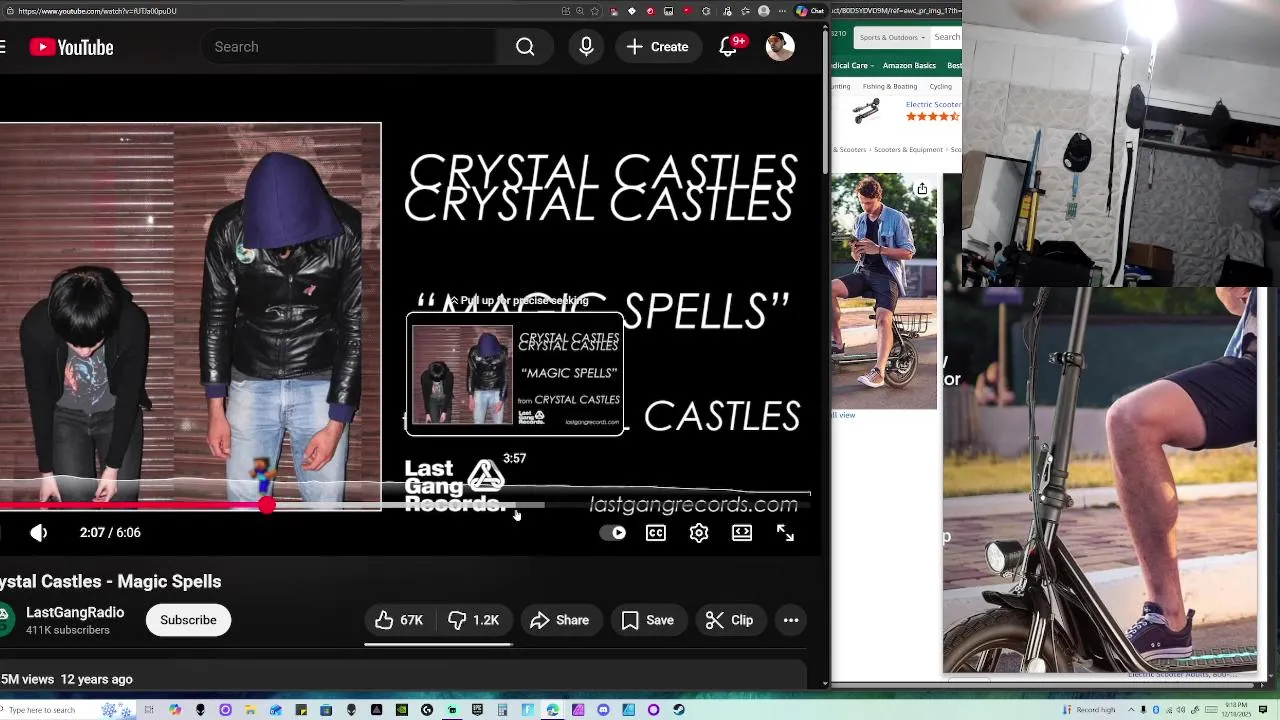The width and height of the screenshot is (1280, 720).
Task: Open YouTube notifications bell
Action: pos(728,47)
